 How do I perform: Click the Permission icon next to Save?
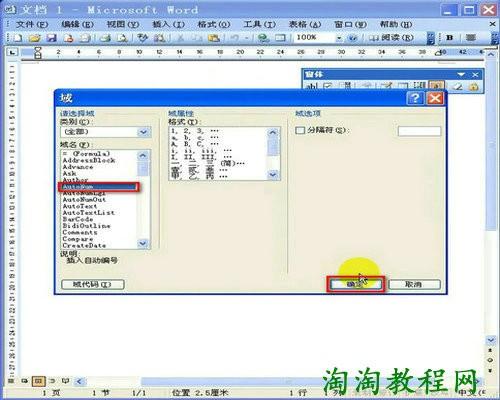[x=69, y=38]
